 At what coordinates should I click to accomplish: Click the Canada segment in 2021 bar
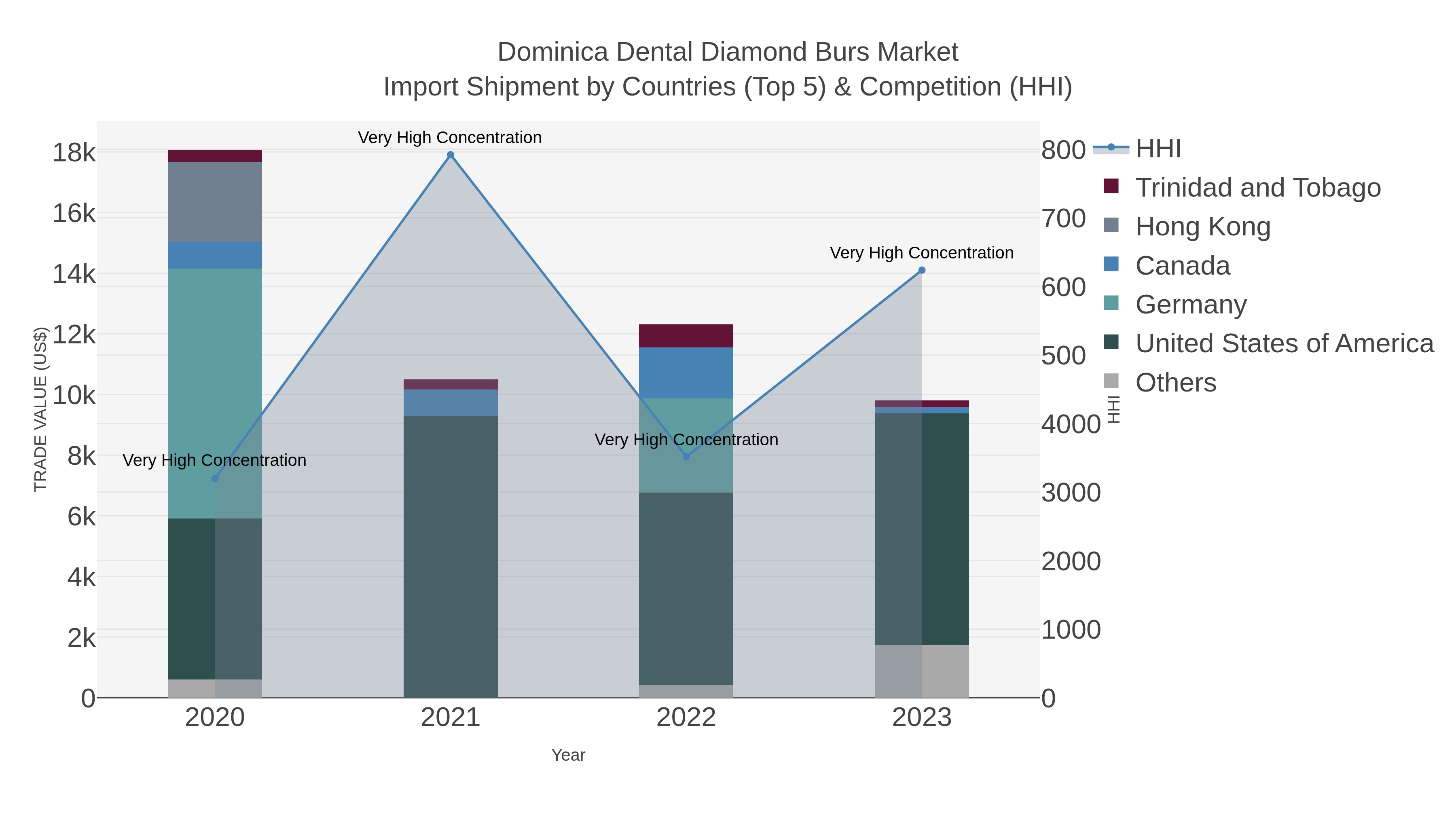pyautogui.click(x=451, y=402)
